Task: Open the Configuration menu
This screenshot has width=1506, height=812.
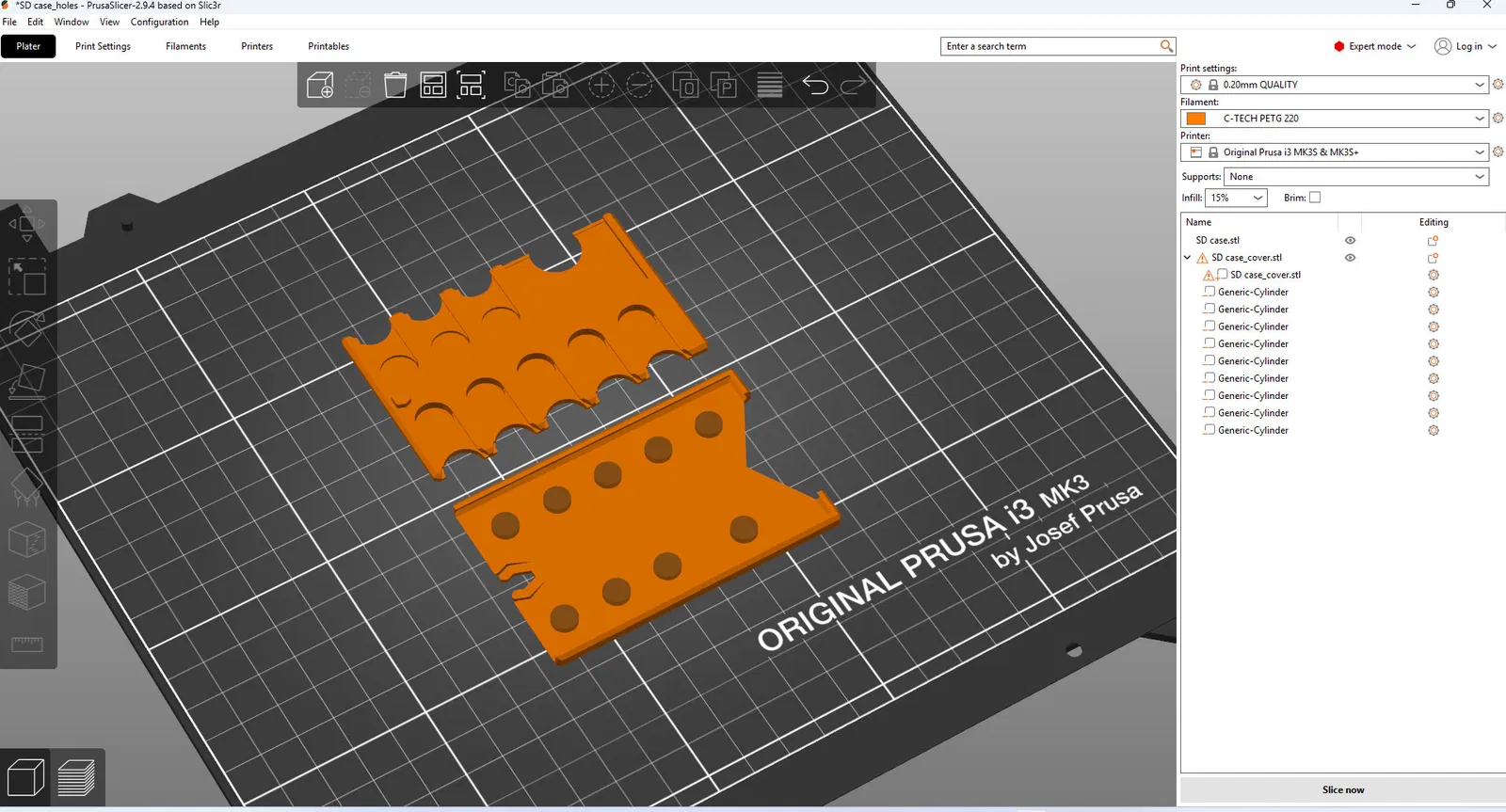Action: 159,22
